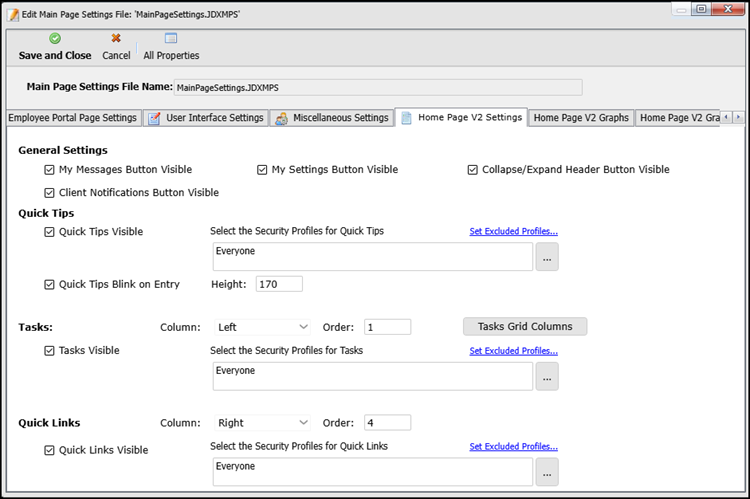This screenshot has width=750, height=499.
Task: Click the User Interface Settings tab icon
Action: pos(154,118)
